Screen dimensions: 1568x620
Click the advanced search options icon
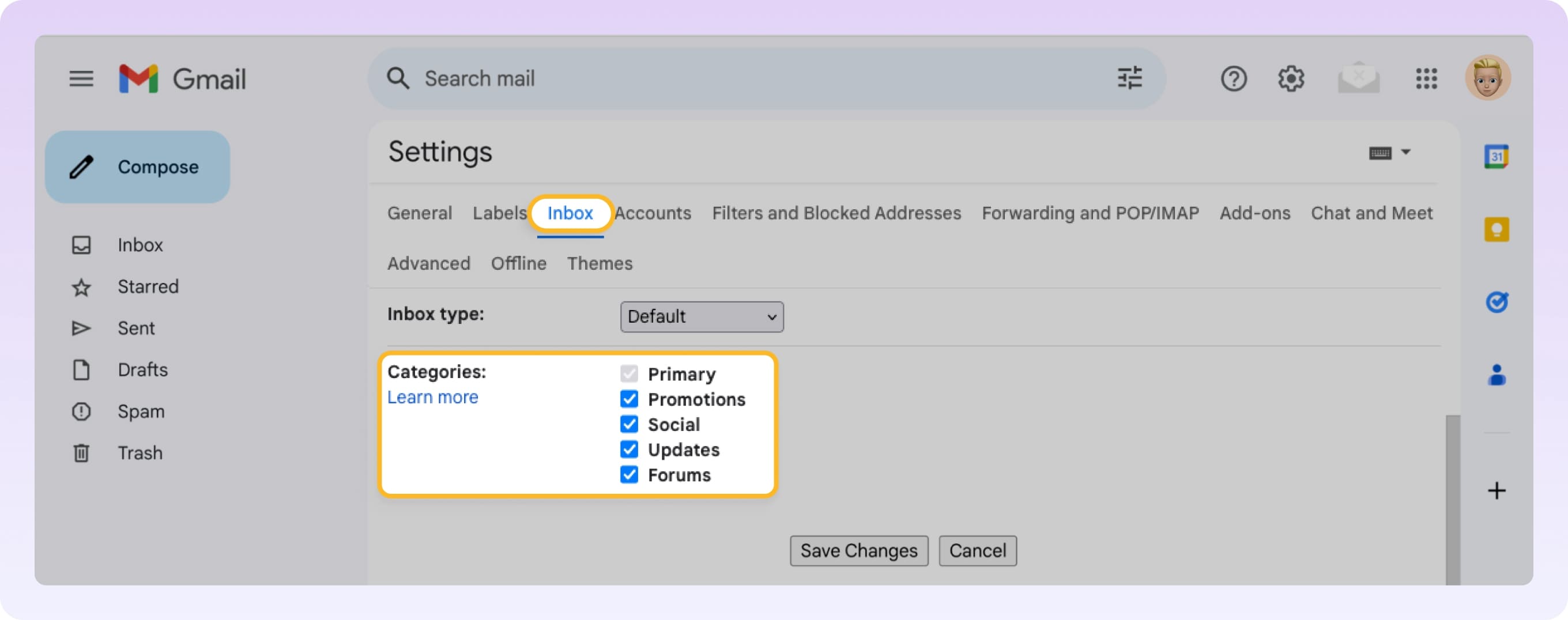1129,78
